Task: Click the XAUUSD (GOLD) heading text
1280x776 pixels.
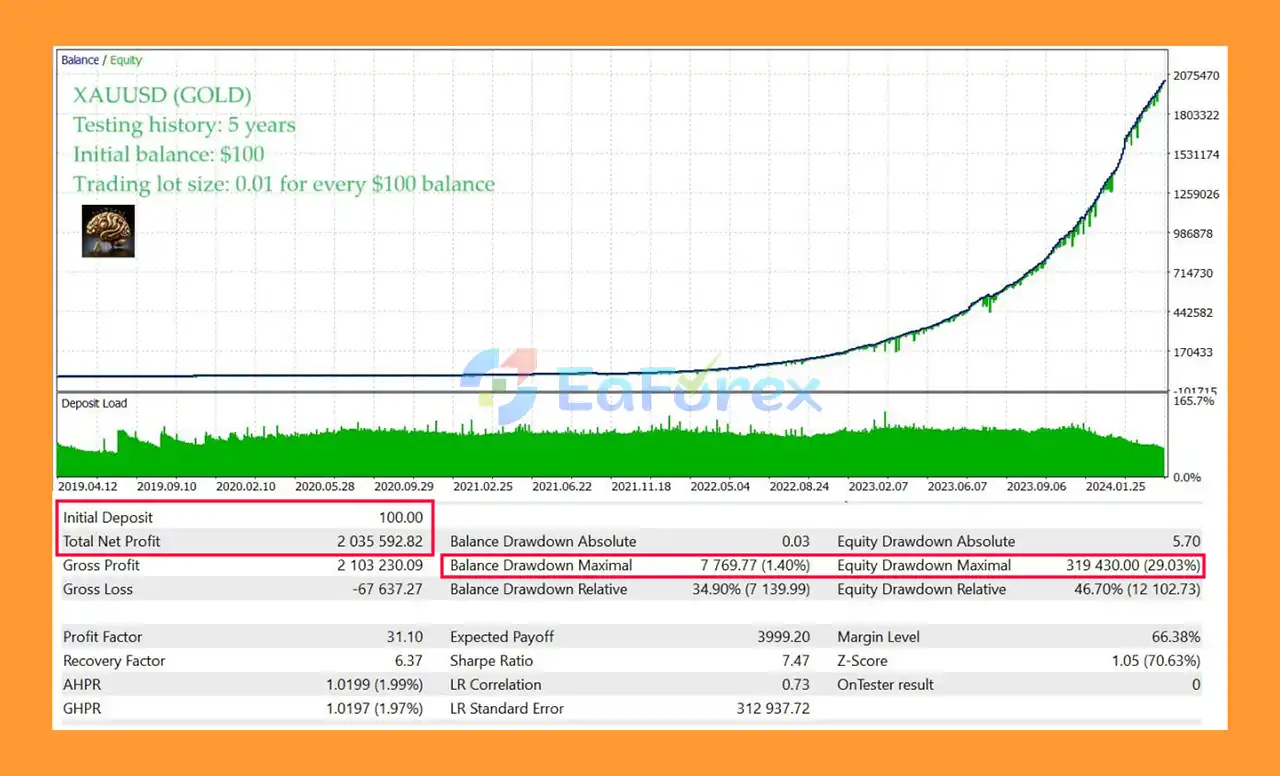Action: pos(162,95)
